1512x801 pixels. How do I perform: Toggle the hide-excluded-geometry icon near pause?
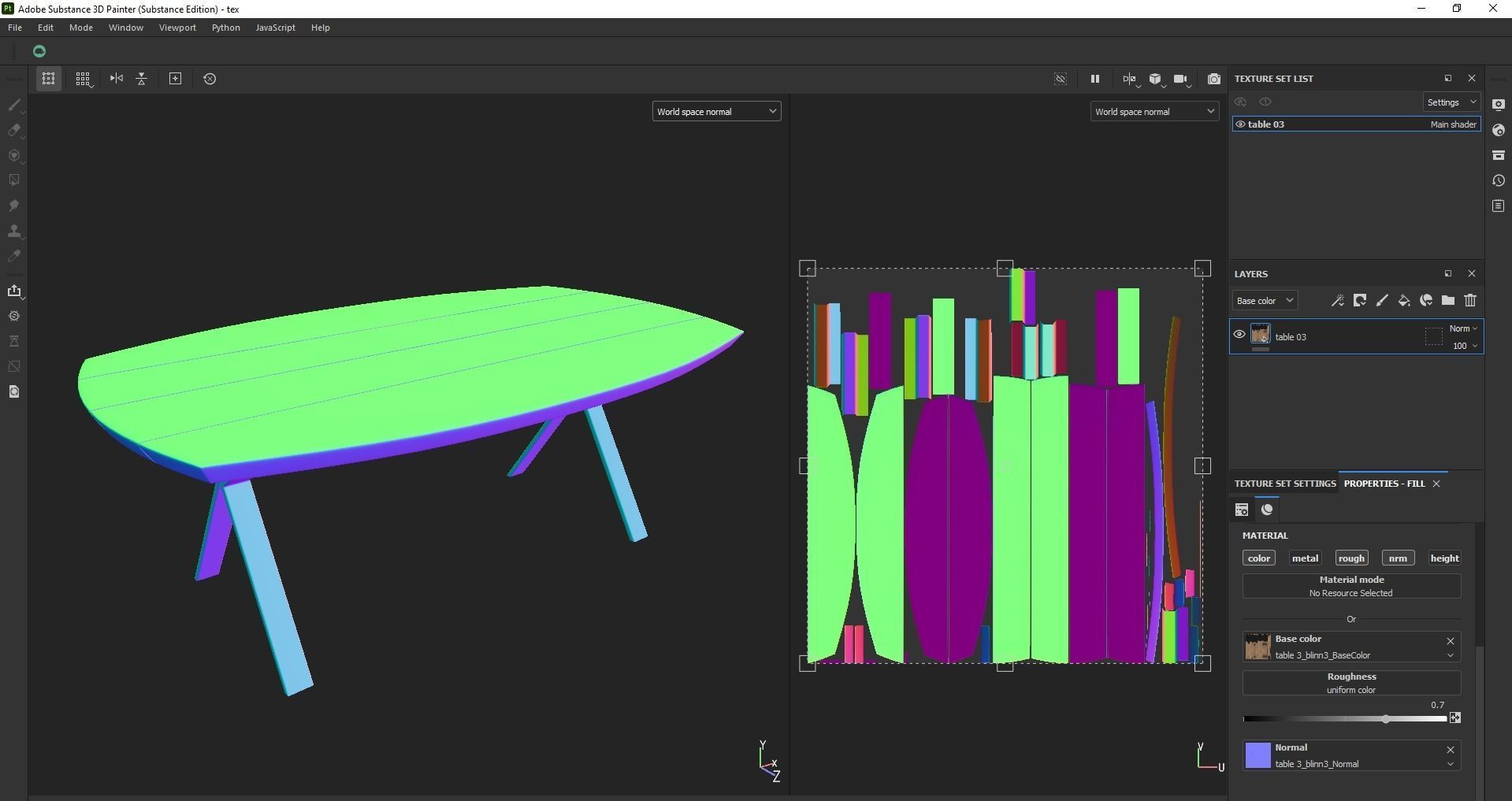click(x=1061, y=79)
